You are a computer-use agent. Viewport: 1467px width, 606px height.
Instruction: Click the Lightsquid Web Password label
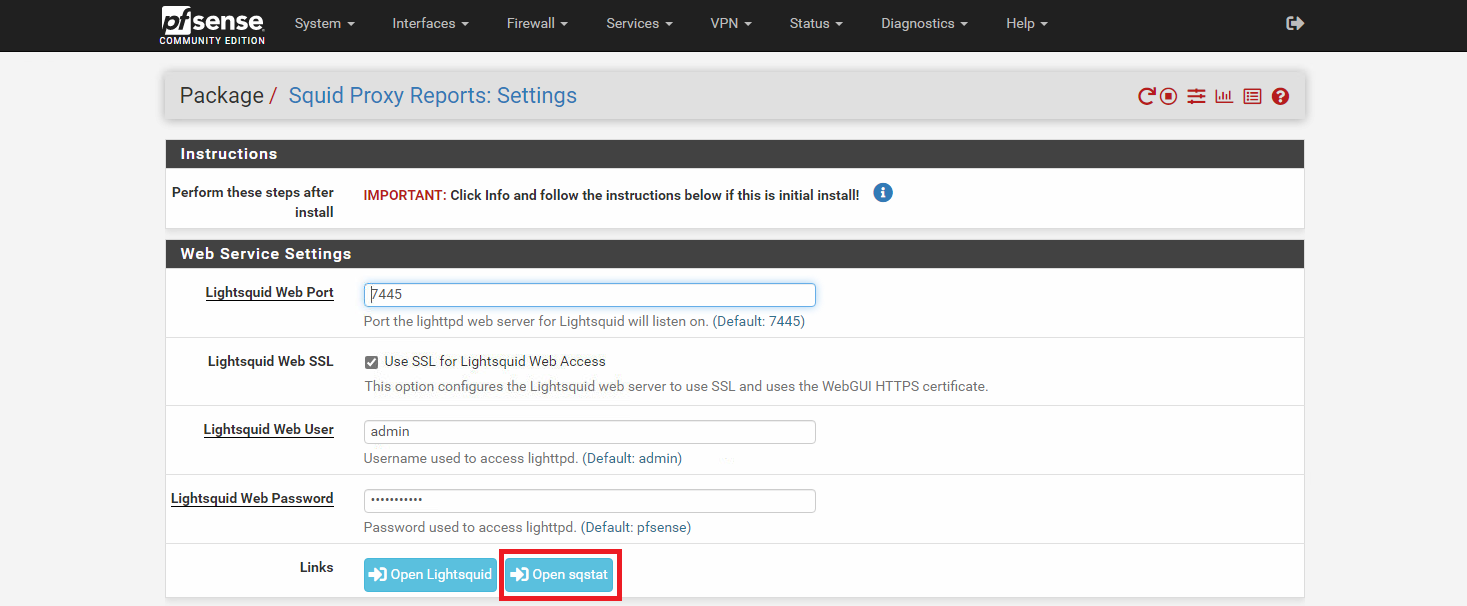pyautogui.click(x=252, y=498)
